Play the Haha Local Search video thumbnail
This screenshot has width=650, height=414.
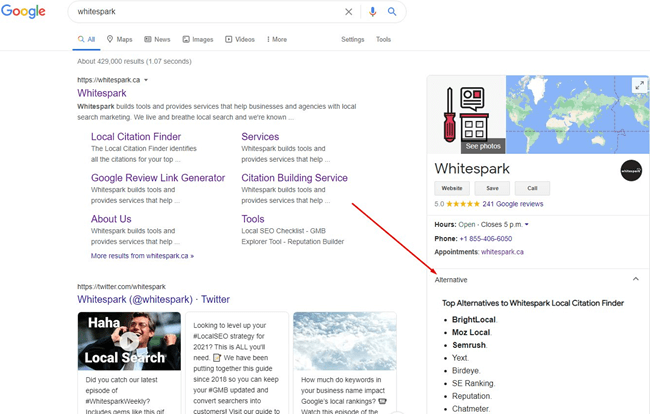[x=130, y=341]
